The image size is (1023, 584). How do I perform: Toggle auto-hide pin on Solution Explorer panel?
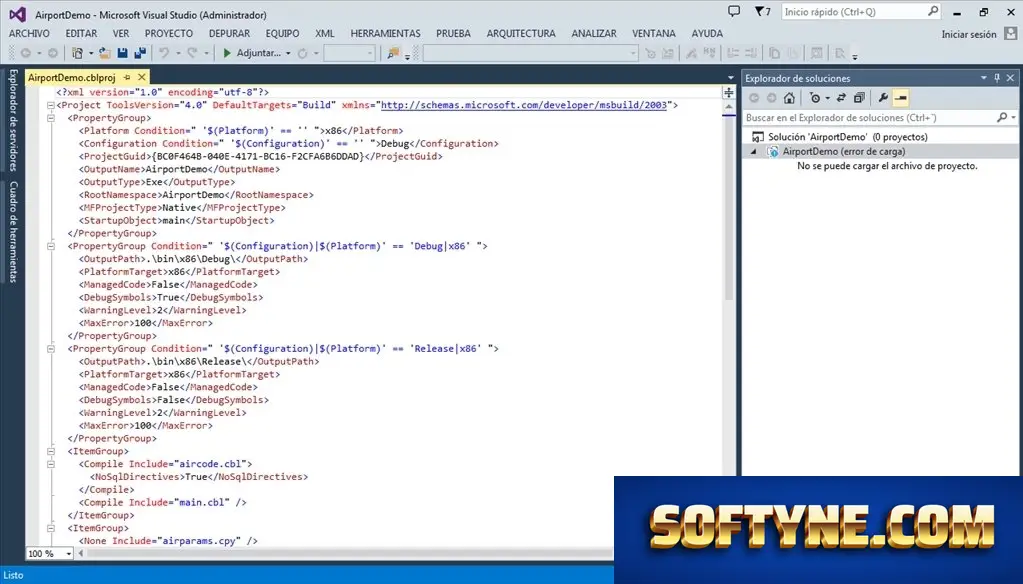coord(997,78)
